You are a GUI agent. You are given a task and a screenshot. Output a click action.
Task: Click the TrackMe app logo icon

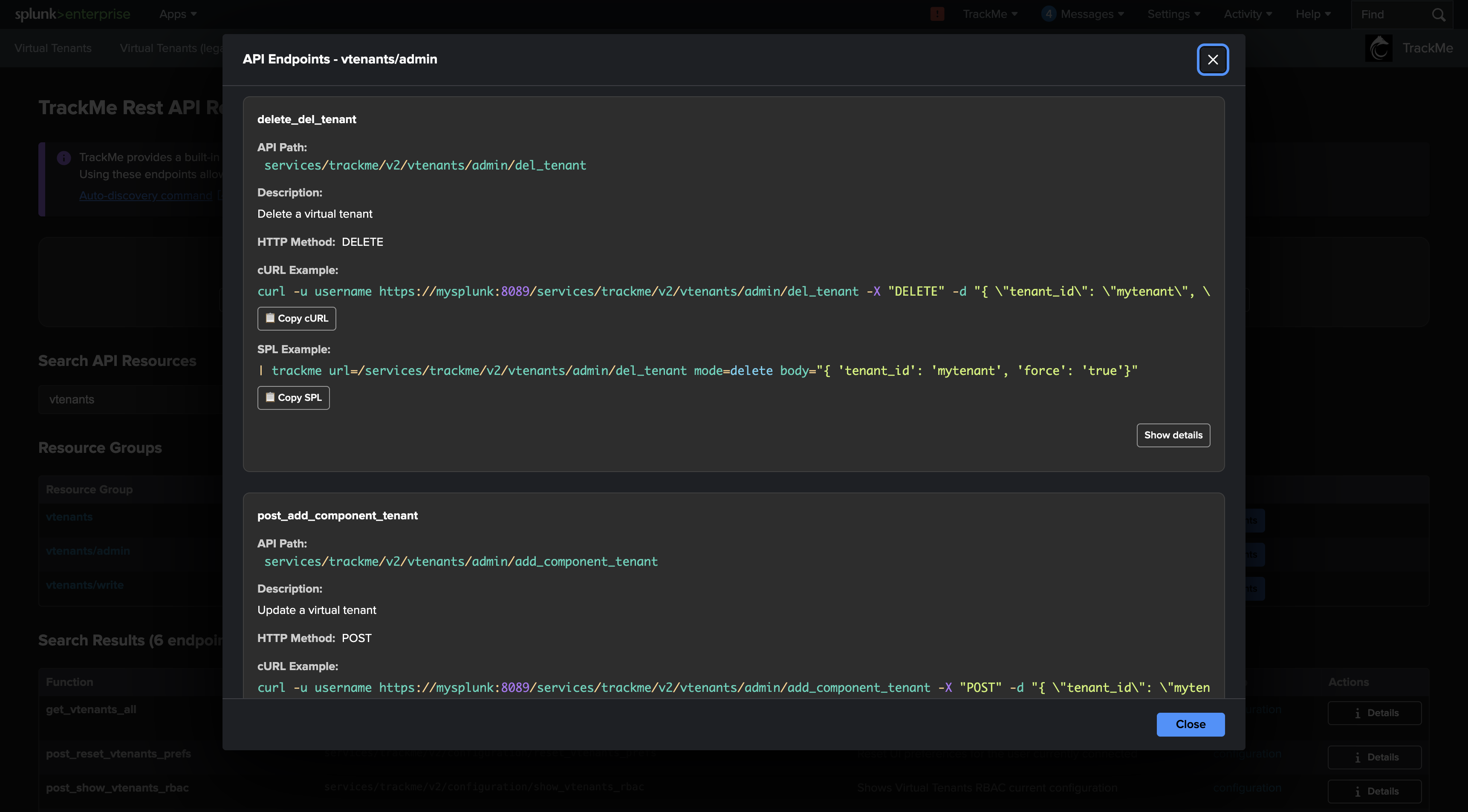[1378, 49]
